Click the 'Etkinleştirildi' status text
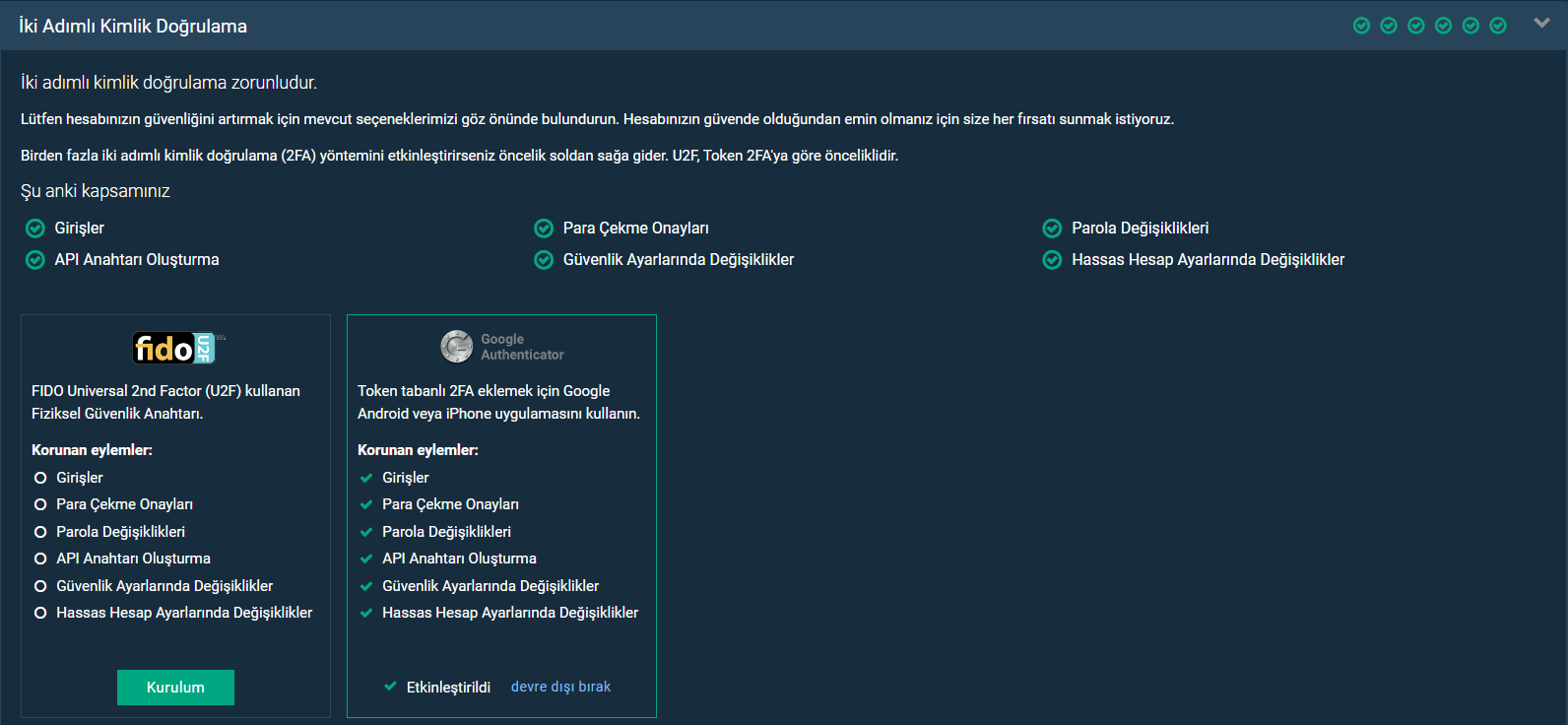 point(448,688)
